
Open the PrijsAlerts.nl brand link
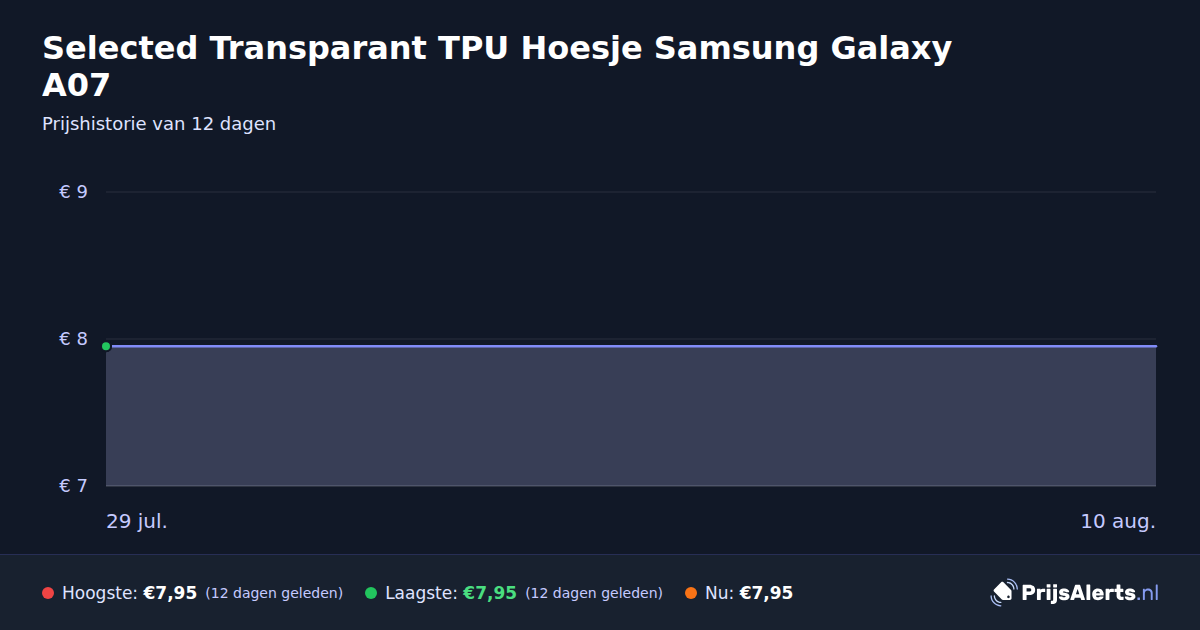point(1075,593)
